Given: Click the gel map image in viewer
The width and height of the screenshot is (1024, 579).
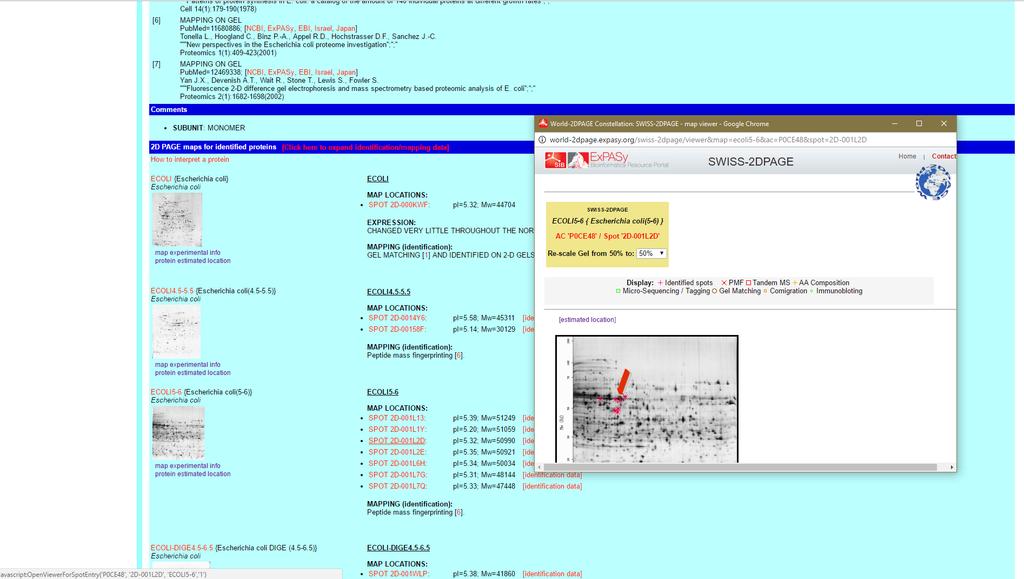Looking at the screenshot, I should 647,399.
